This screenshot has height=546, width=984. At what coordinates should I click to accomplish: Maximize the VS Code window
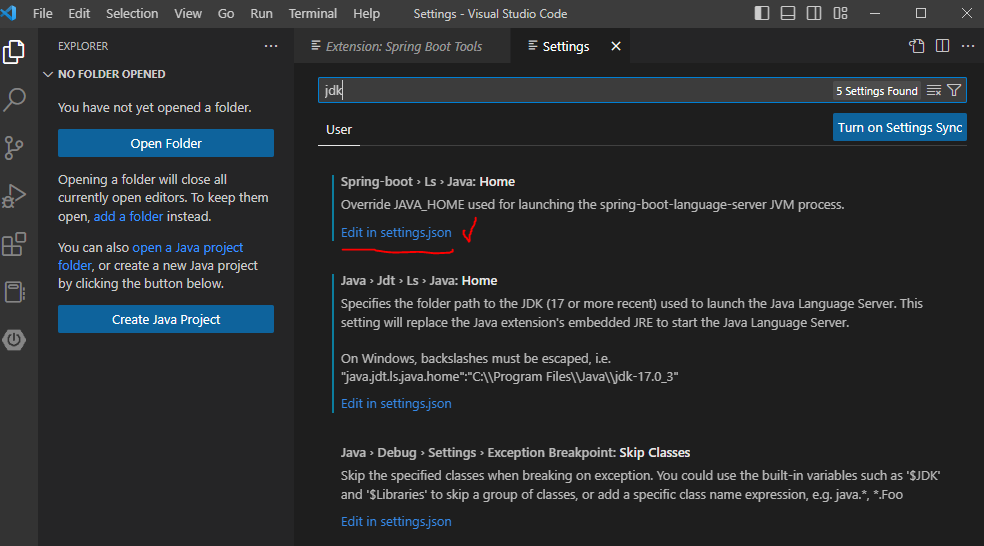921,13
